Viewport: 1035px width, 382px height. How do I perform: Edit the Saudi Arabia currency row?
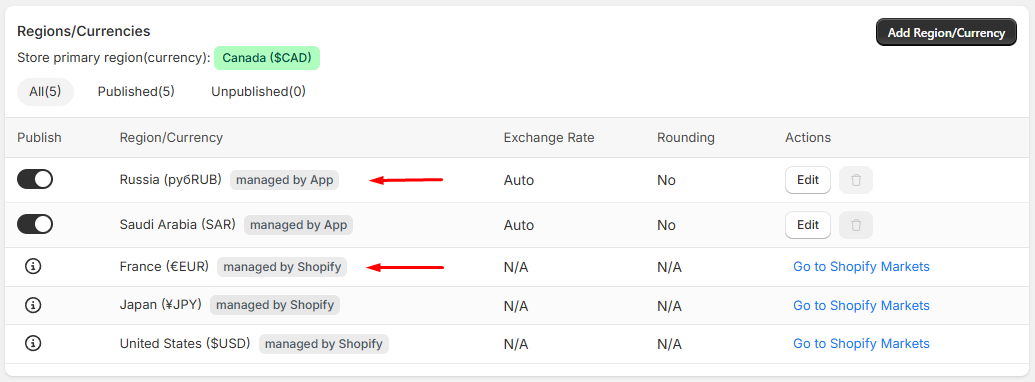808,225
